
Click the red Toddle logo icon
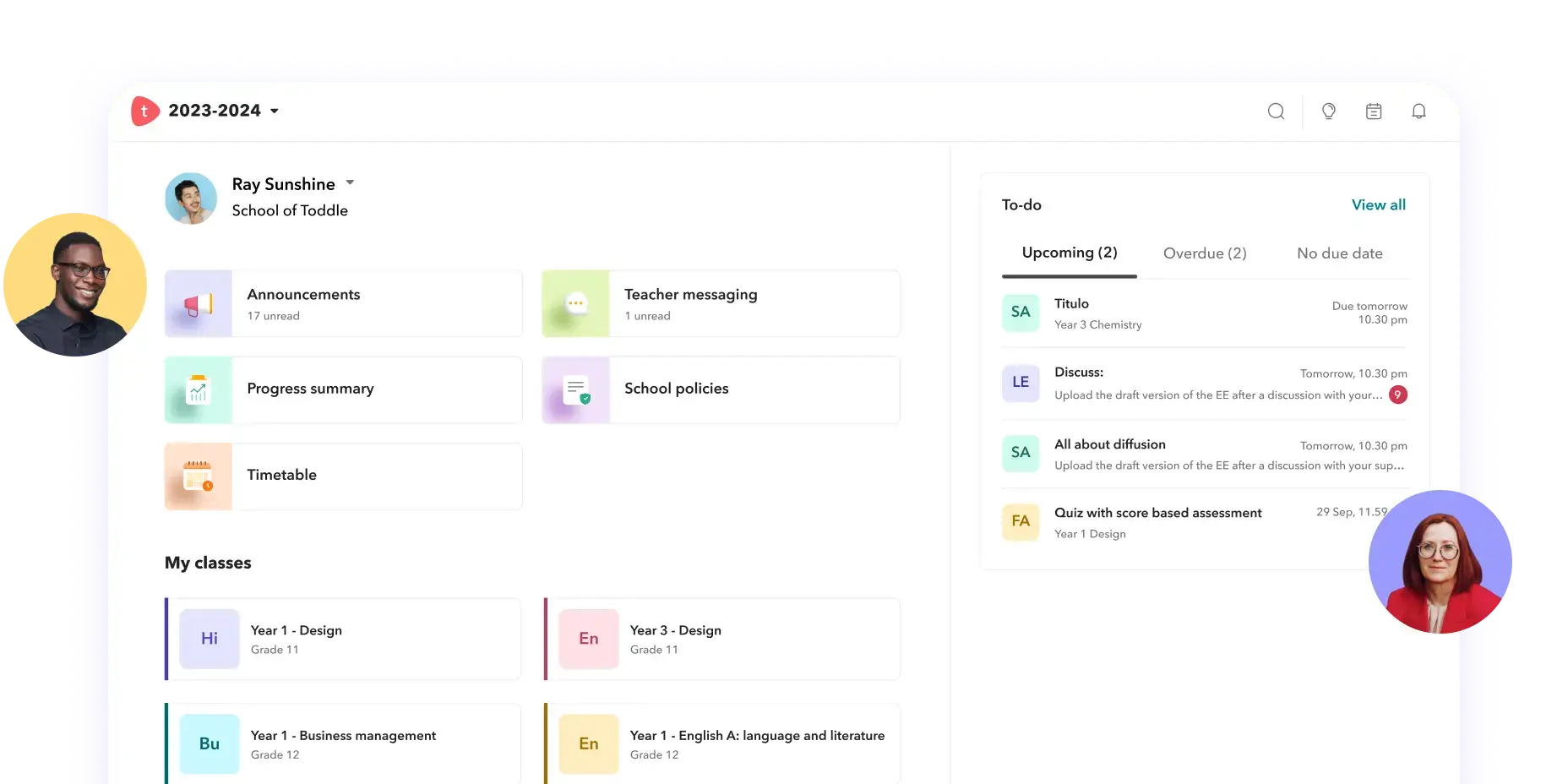(144, 111)
